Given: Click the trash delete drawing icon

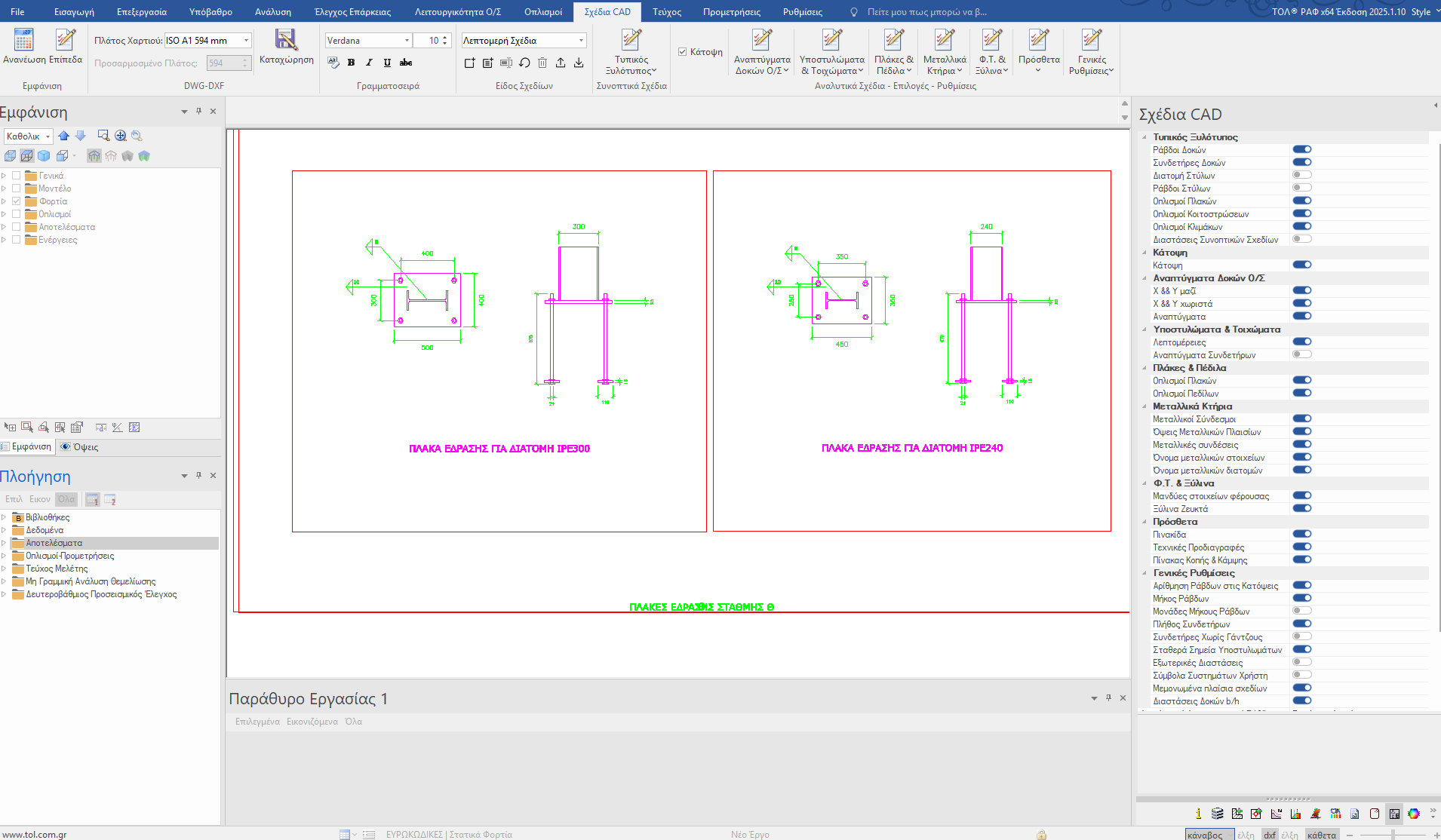Looking at the screenshot, I should (542, 63).
